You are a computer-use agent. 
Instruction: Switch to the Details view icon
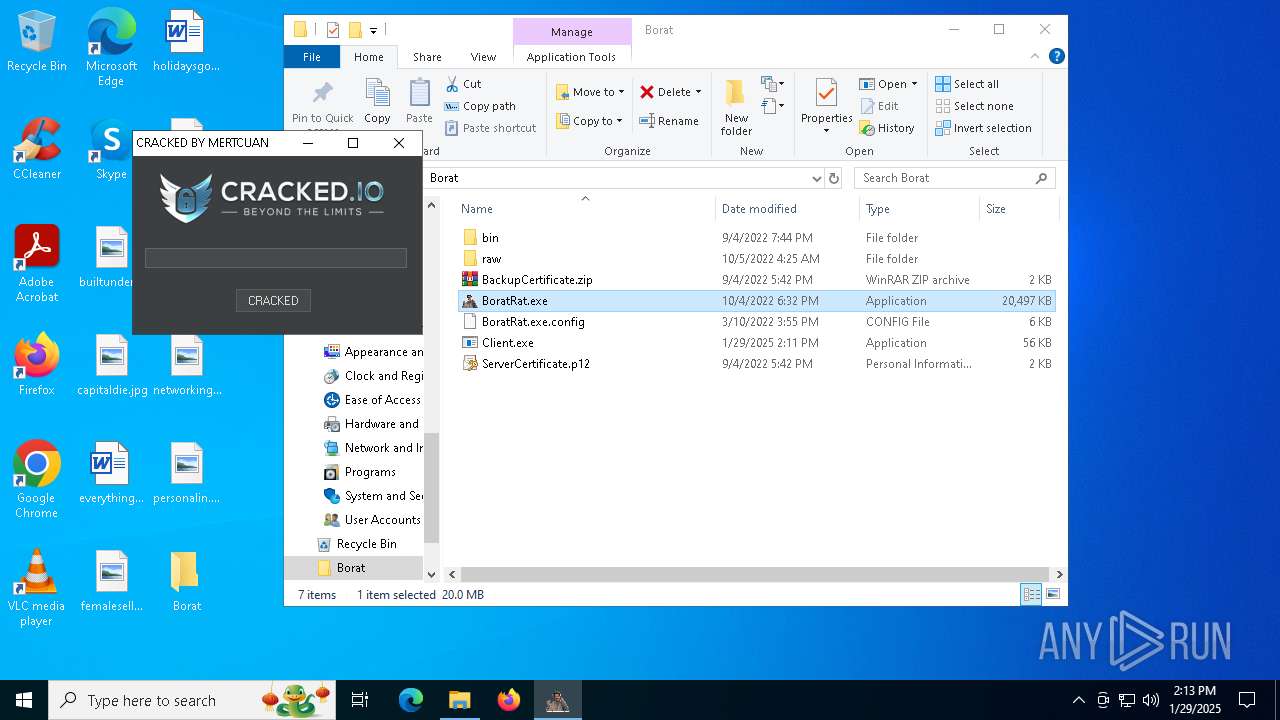click(1031, 594)
